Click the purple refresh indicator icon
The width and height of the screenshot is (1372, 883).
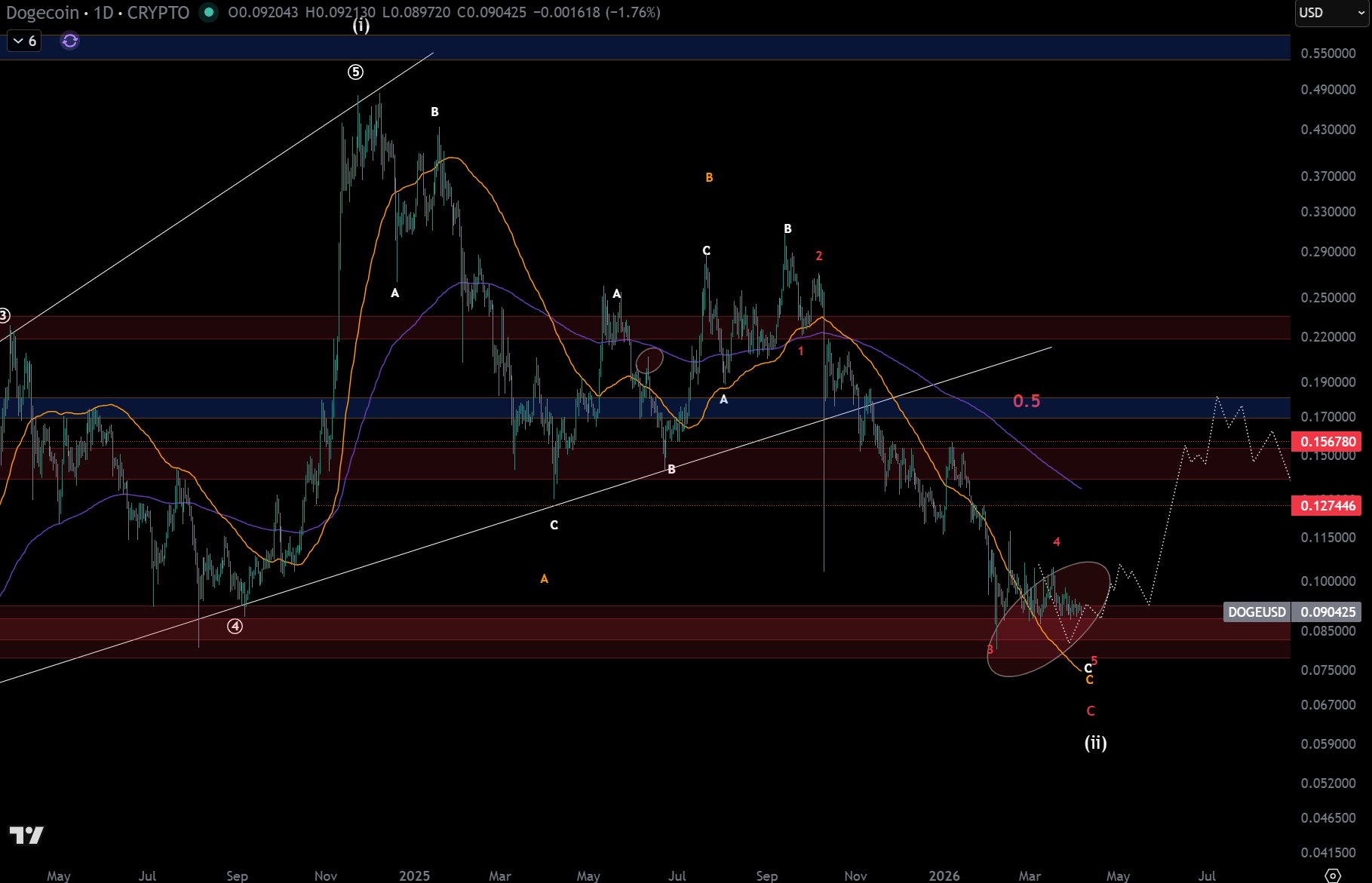[x=69, y=41]
